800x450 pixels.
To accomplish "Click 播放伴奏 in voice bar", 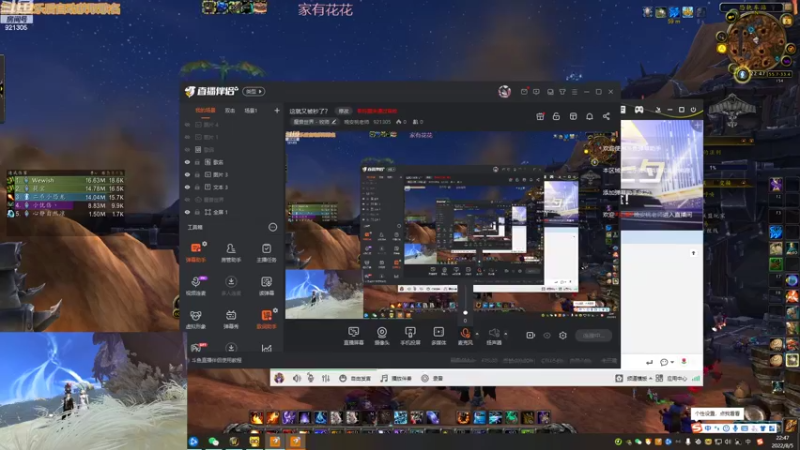I will point(396,379).
